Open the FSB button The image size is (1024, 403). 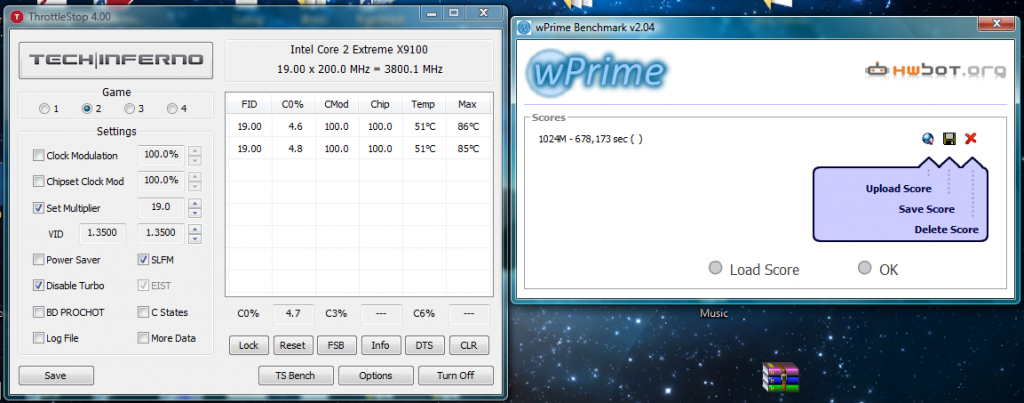(x=336, y=346)
